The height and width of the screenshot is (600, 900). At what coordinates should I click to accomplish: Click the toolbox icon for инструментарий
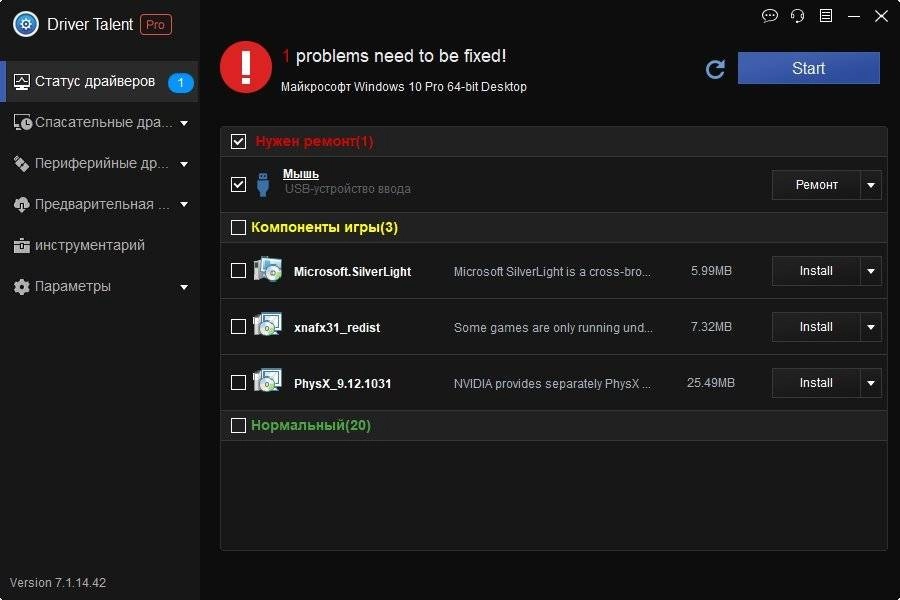point(21,246)
